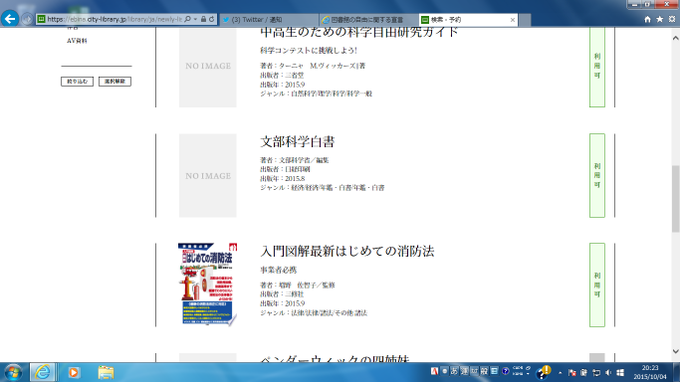Show hidden system tray icons arrow

[560, 373]
